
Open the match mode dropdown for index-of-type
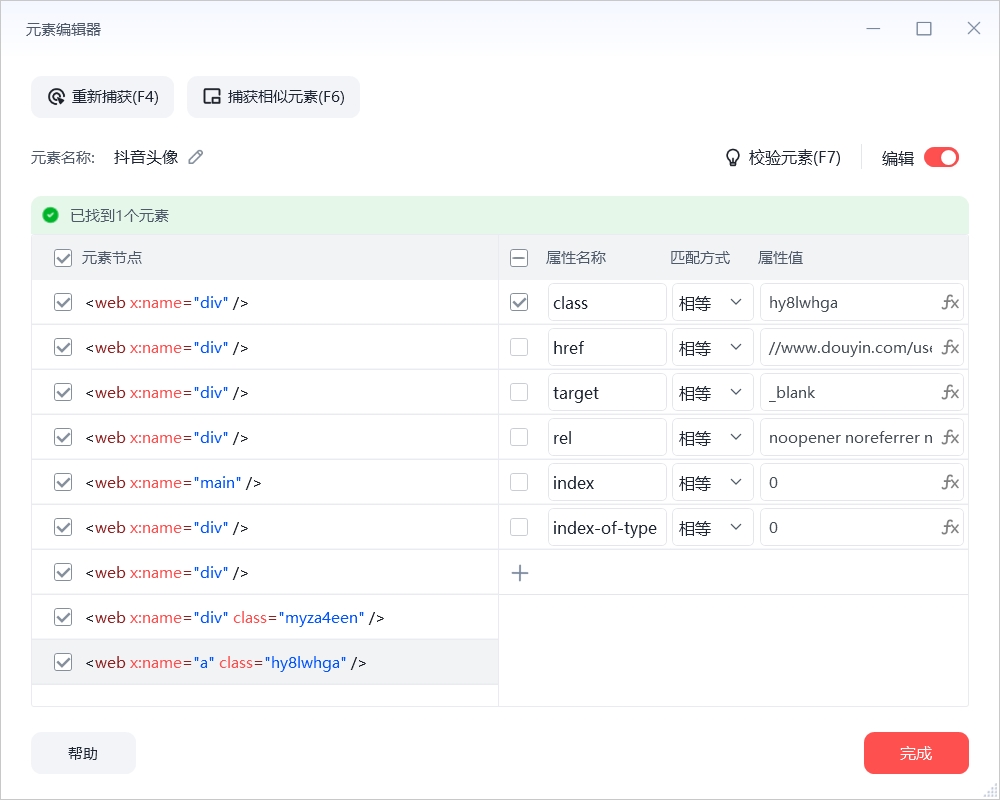click(712, 528)
